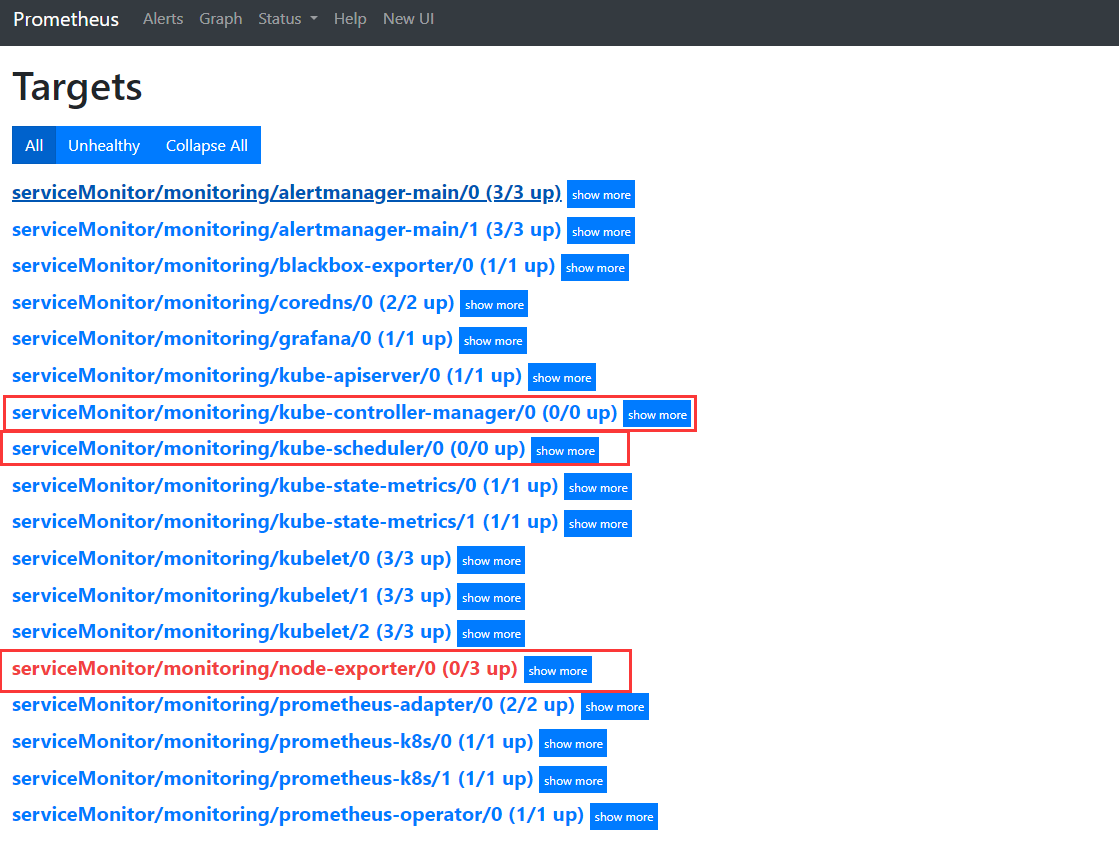Open kube-state-metrics/1 target link
Screen dimensions: 1119x854
coord(285,522)
